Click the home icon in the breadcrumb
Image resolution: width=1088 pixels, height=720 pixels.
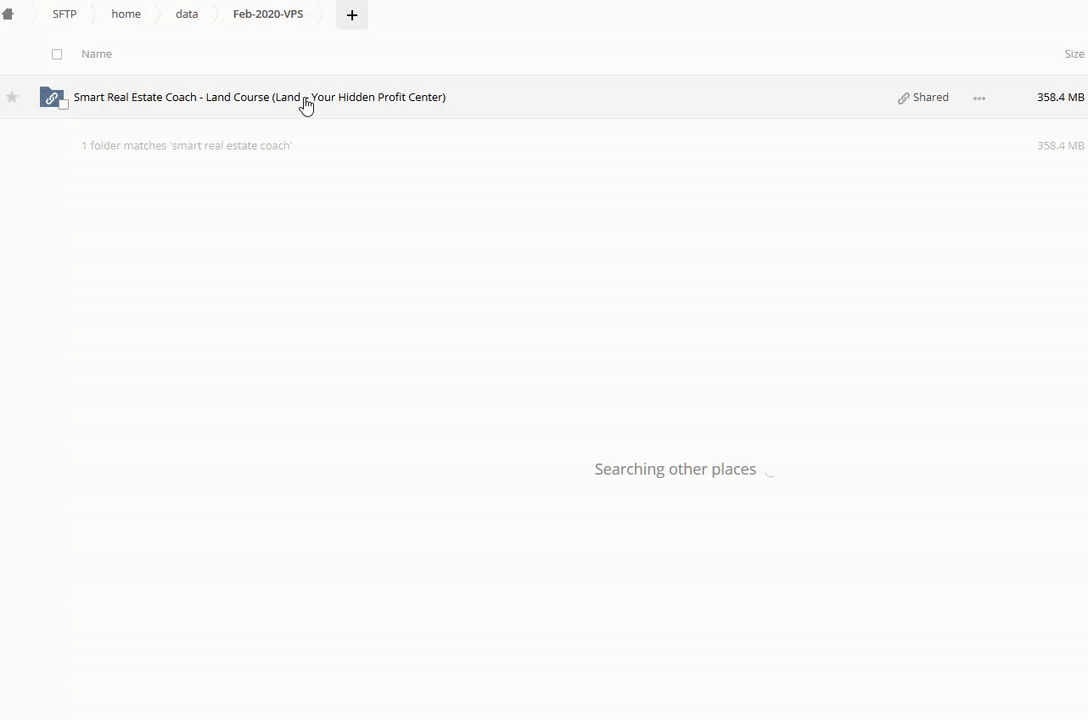[x=8, y=14]
